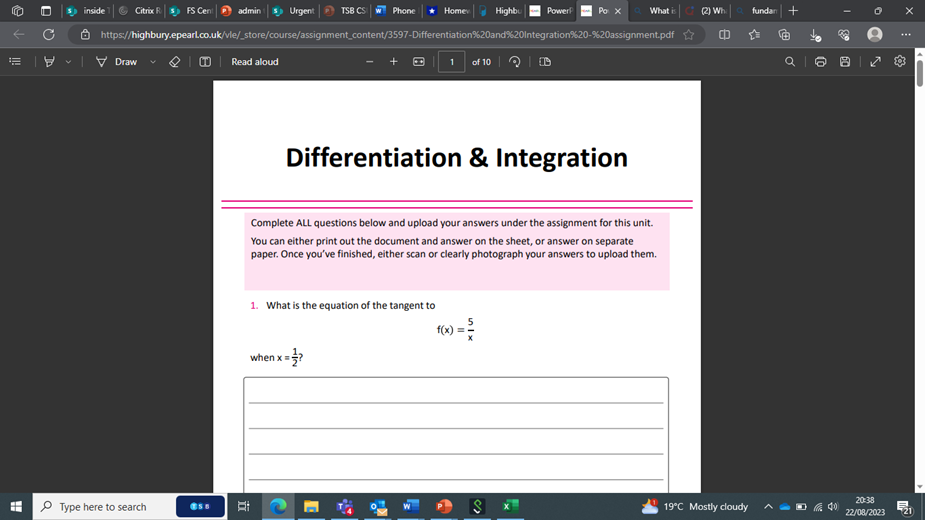Rotate the PDF page
The height and width of the screenshot is (520, 925).
pyautogui.click(x=514, y=61)
